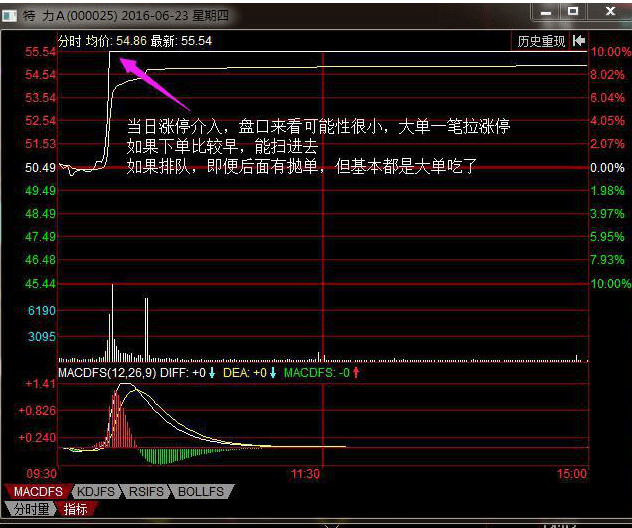632x528 pixels.
Task: Click the MACDFS(12,26,9) parameter label
Action: click(x=107, y=373)
